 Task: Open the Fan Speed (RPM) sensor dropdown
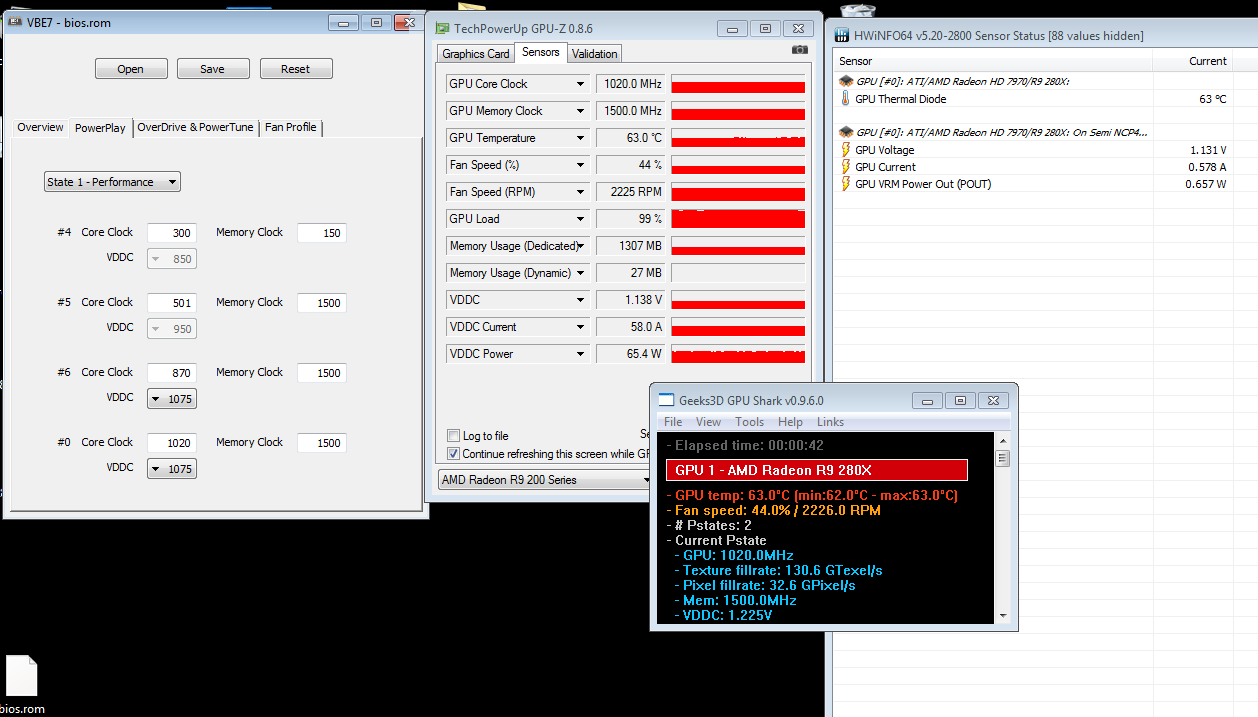coord(580,192)
